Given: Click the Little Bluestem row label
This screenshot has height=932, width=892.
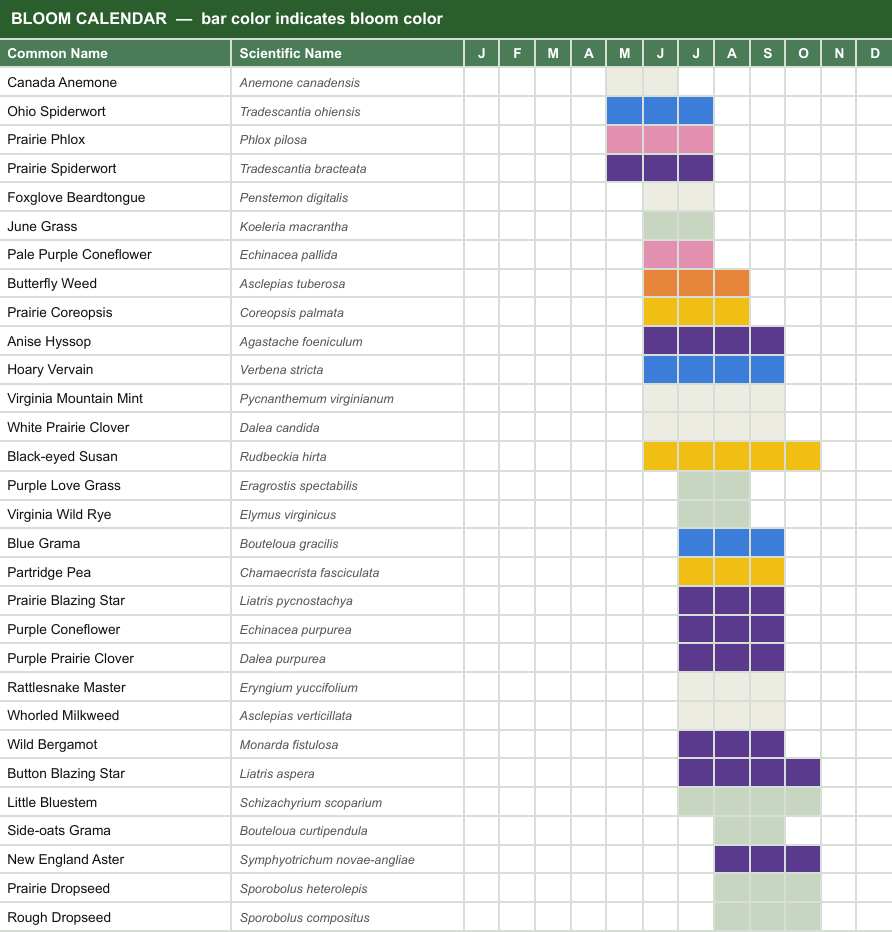Looking at the screenshot, I should [52, 802].
